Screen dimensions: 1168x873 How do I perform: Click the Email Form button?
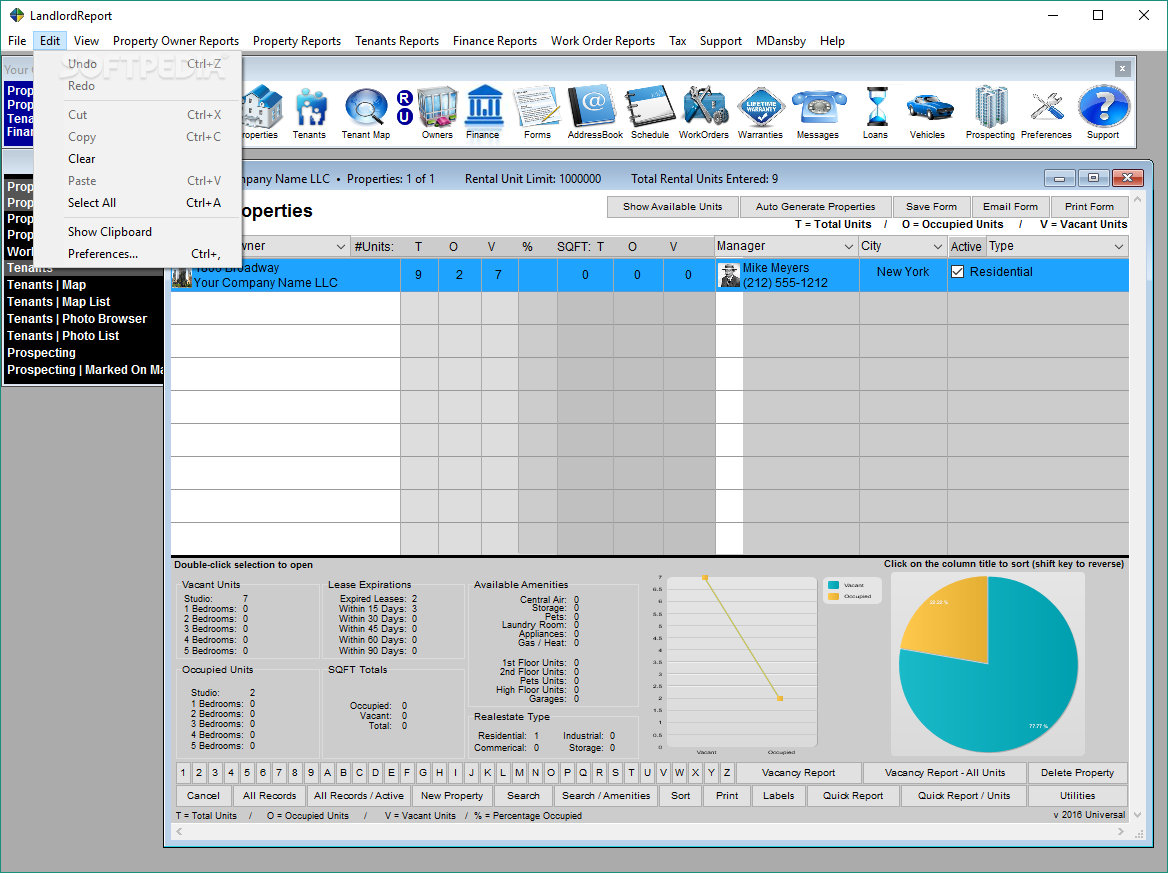[x=1010, y=206]
